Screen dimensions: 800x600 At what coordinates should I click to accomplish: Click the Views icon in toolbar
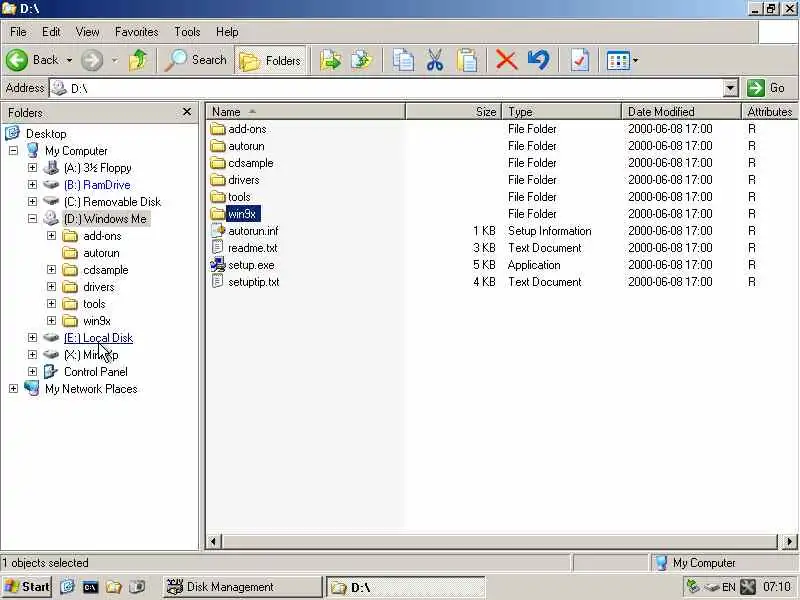click(x=618, y=61)
